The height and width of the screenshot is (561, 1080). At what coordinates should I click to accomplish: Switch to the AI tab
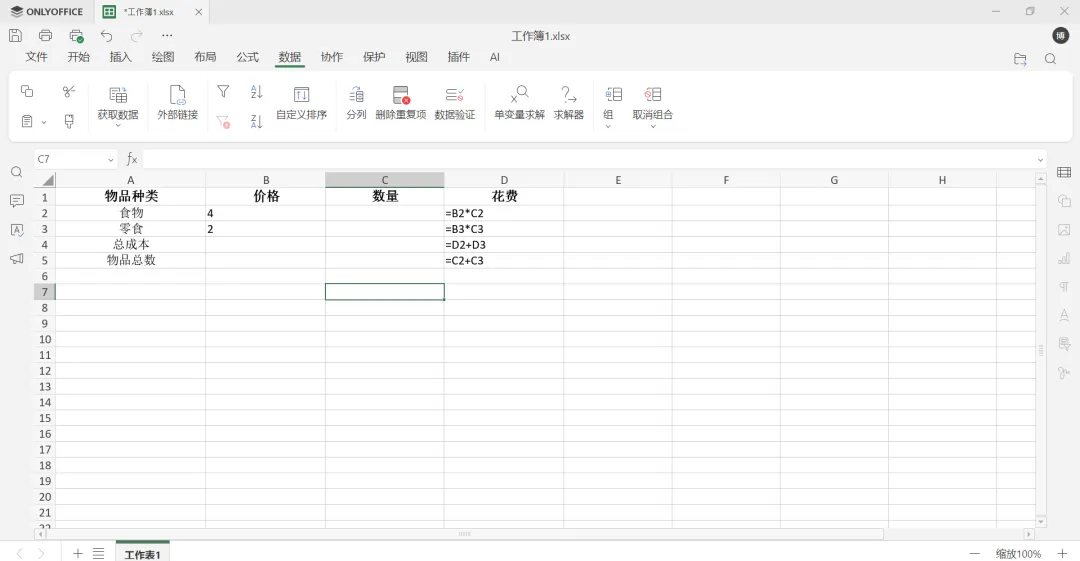(495, 57)
